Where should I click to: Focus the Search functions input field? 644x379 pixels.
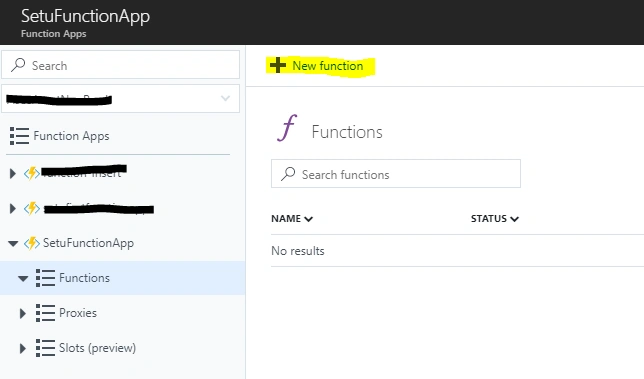(x=396, y=174)
